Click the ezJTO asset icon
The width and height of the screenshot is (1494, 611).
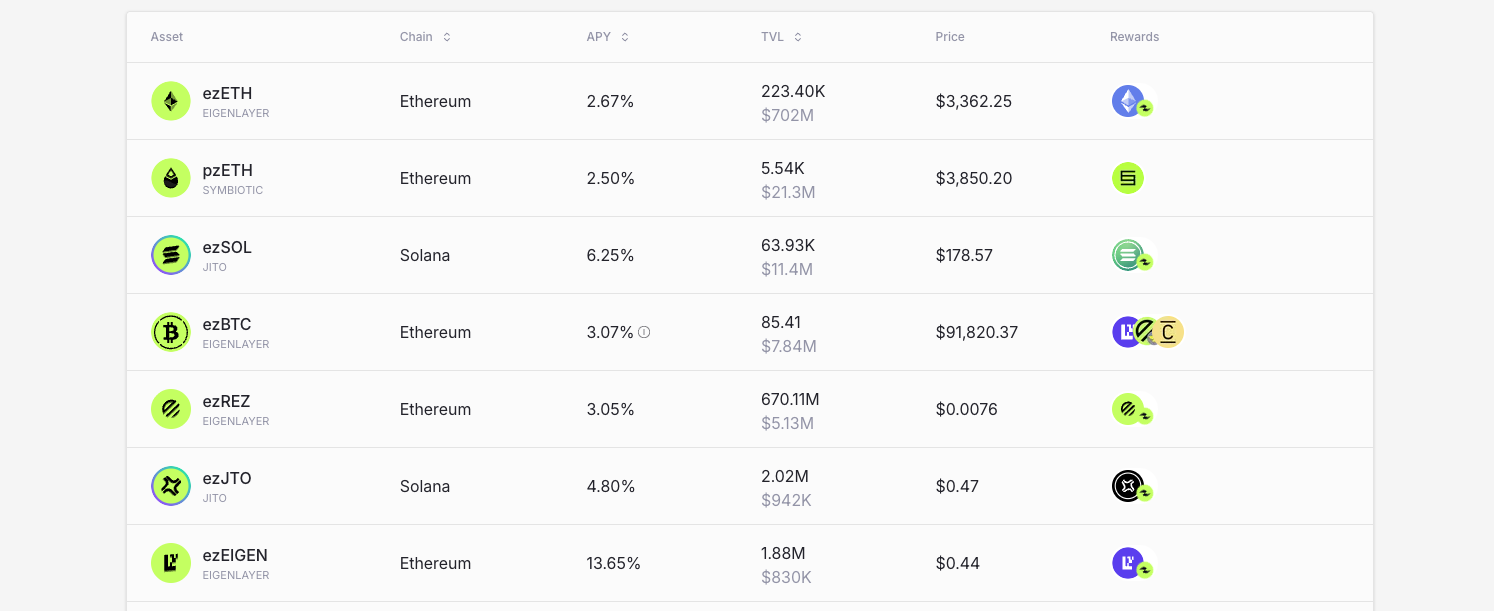pyautogui.click(x=171, y=486)
